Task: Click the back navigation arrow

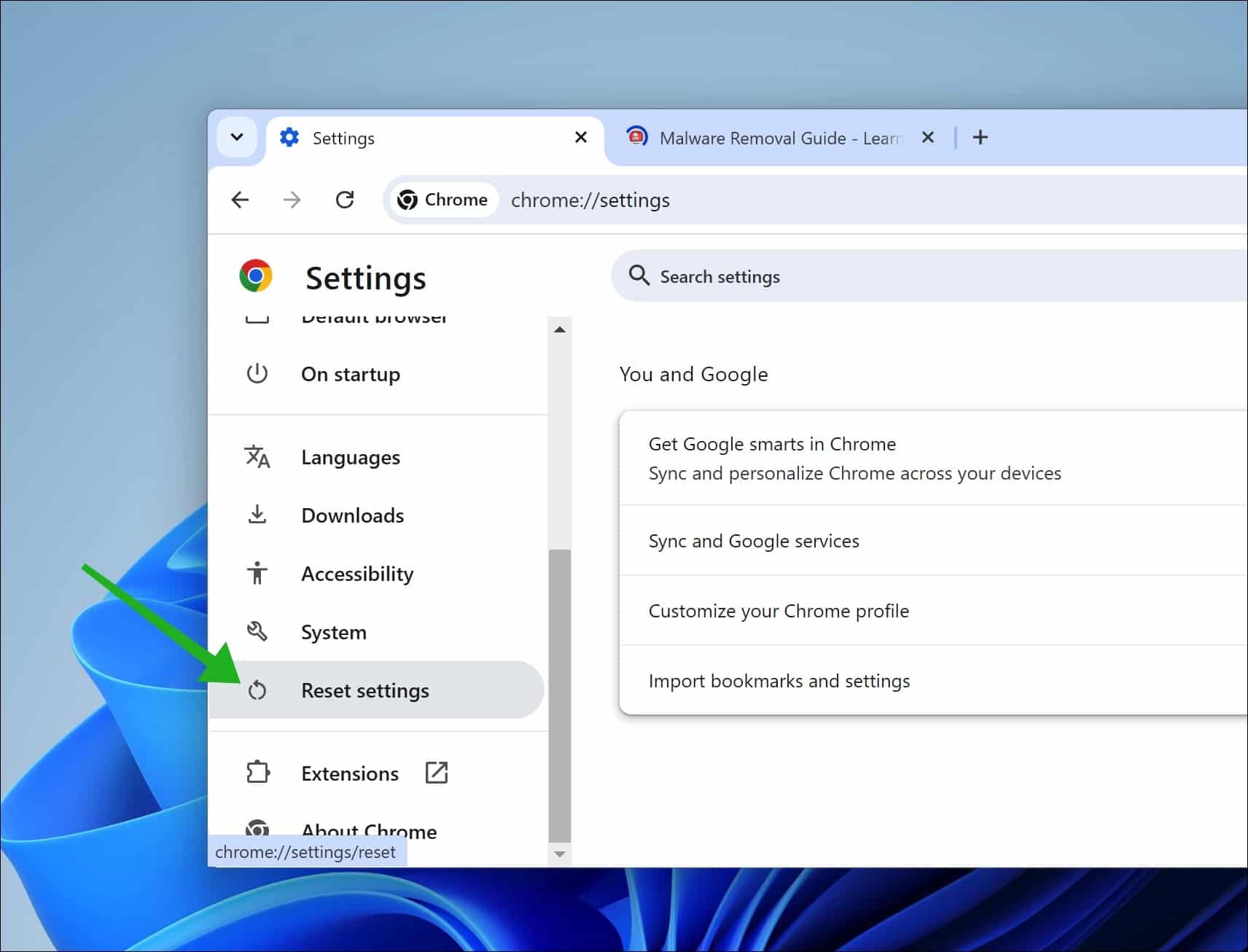Action: coord(240,200)
